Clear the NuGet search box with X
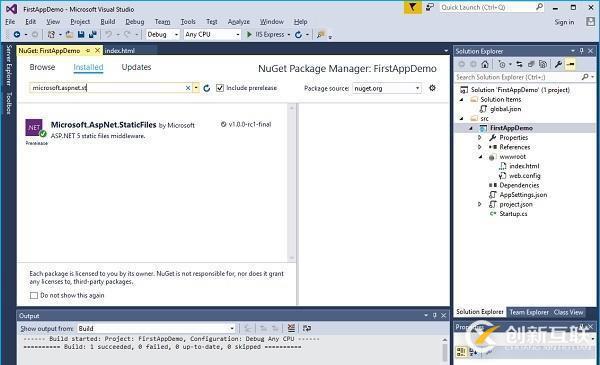The image size is (600, 365). click(x=188, y=88)
